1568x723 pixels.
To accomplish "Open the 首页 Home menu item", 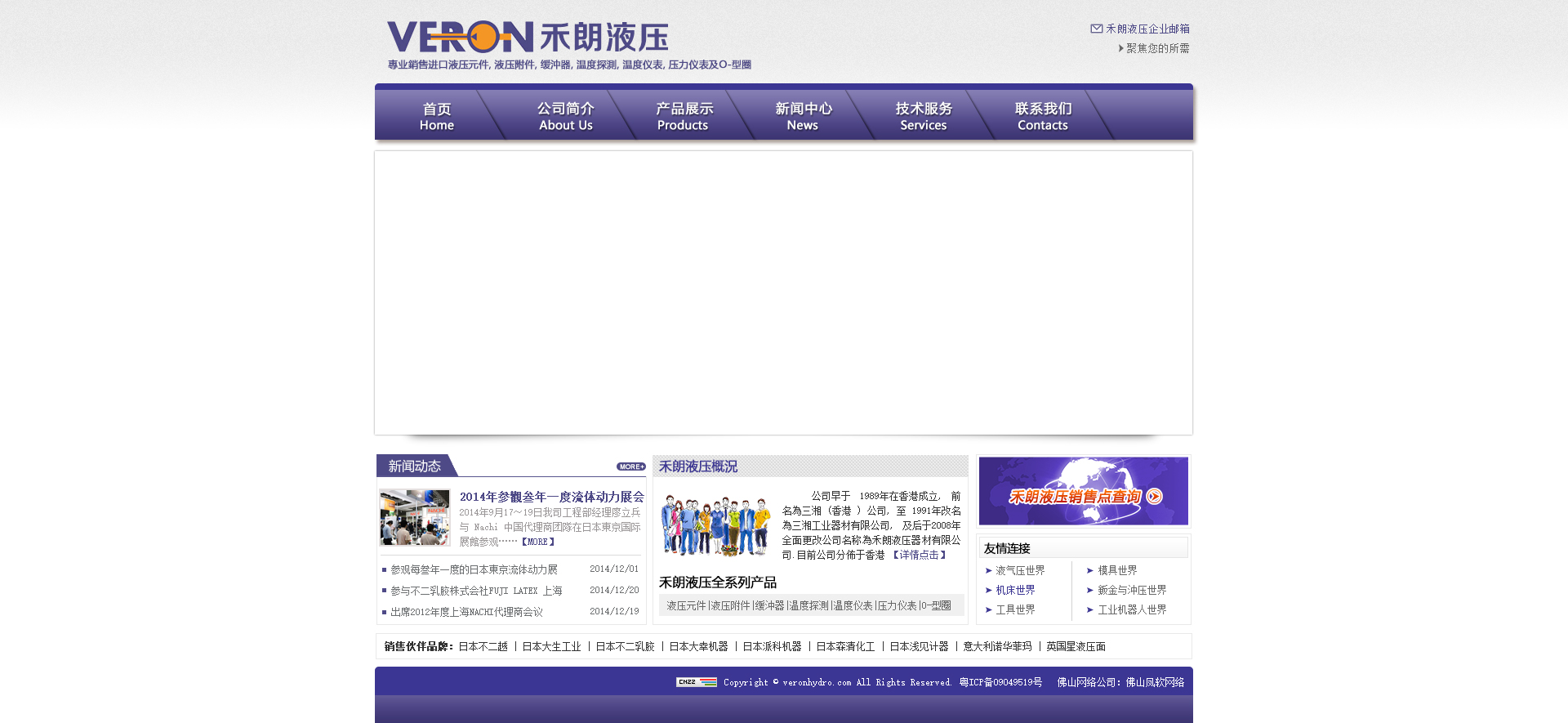I will 437,116.
